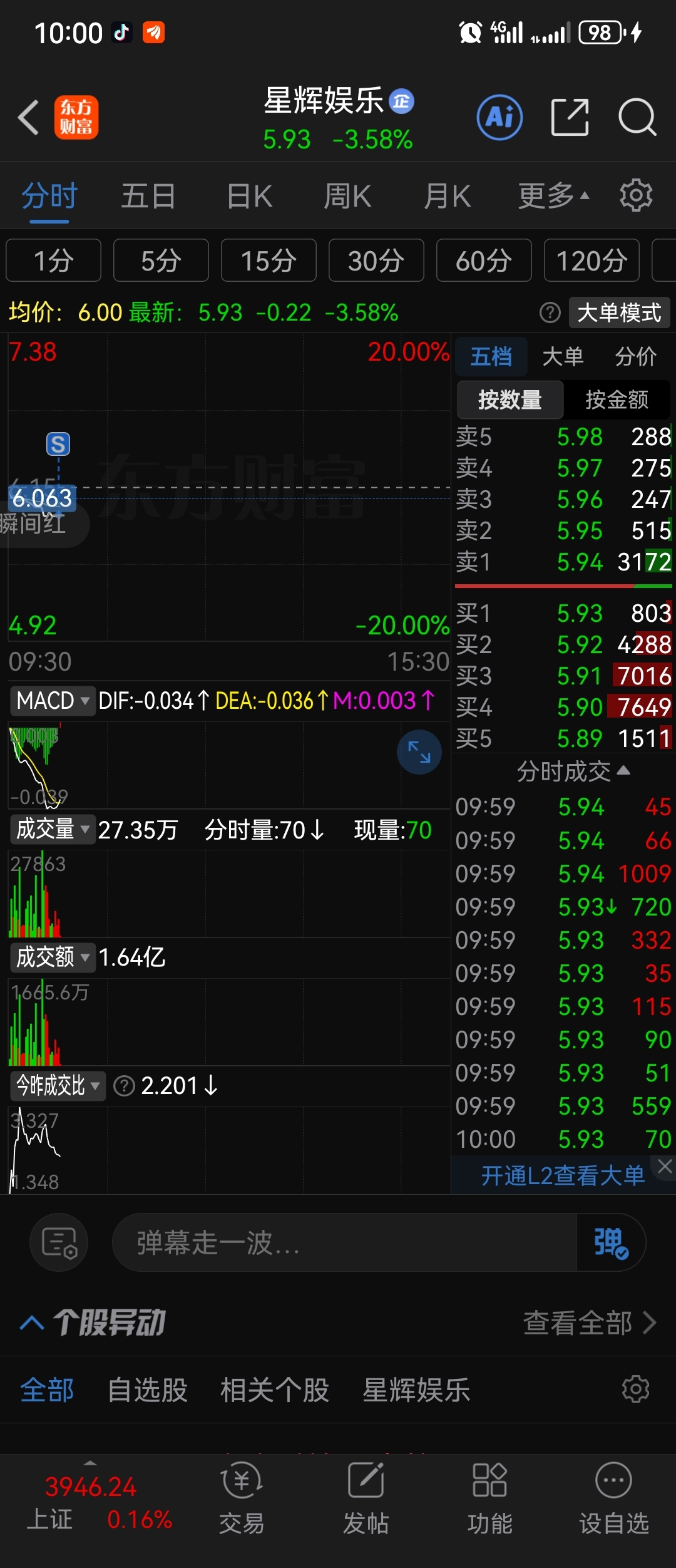Viewport: 676px width, 1568px height.
Task: Tap the share export icon
Action: [x=570, y=117]
